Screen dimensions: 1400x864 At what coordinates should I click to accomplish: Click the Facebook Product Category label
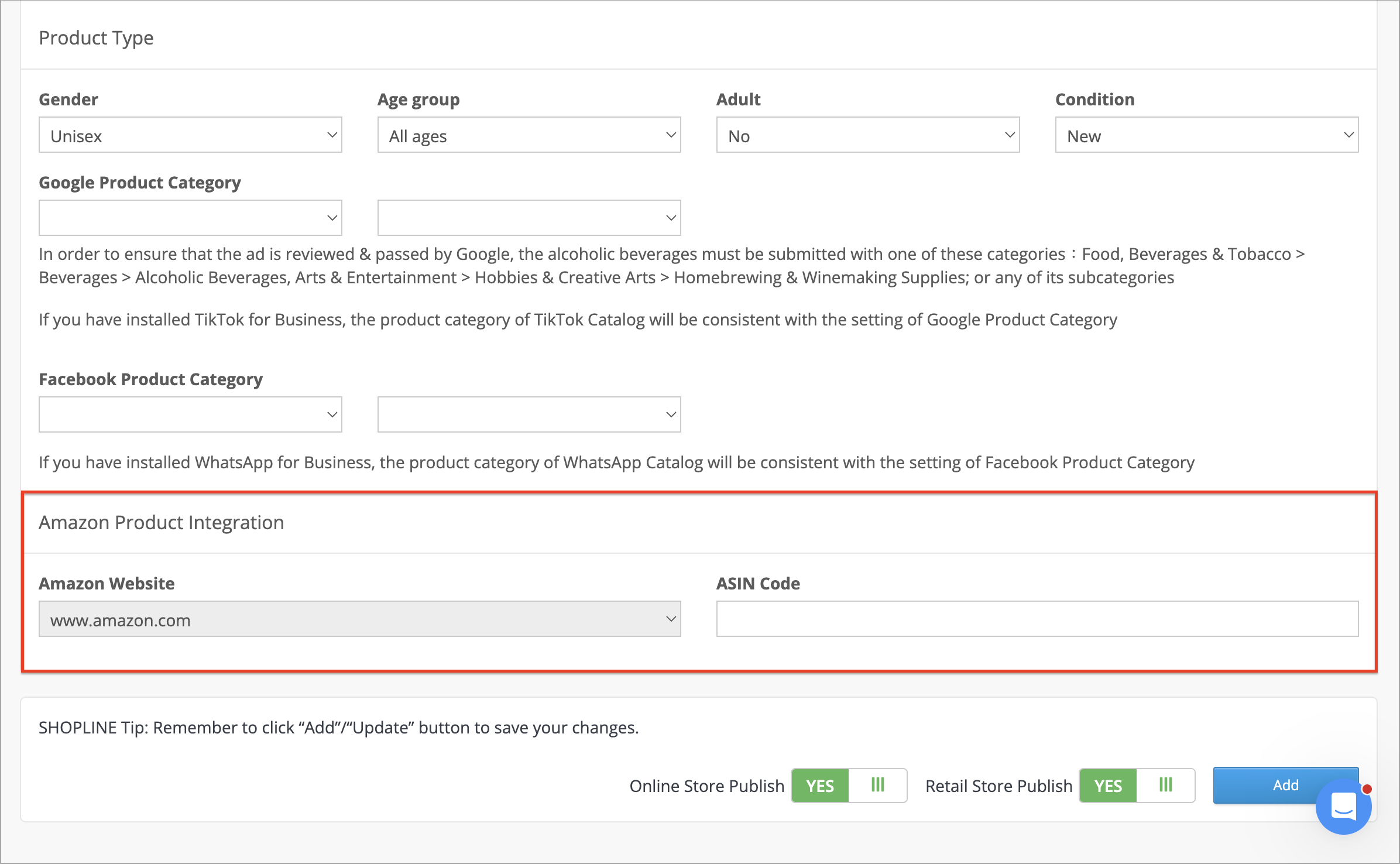tap(151, 379)
